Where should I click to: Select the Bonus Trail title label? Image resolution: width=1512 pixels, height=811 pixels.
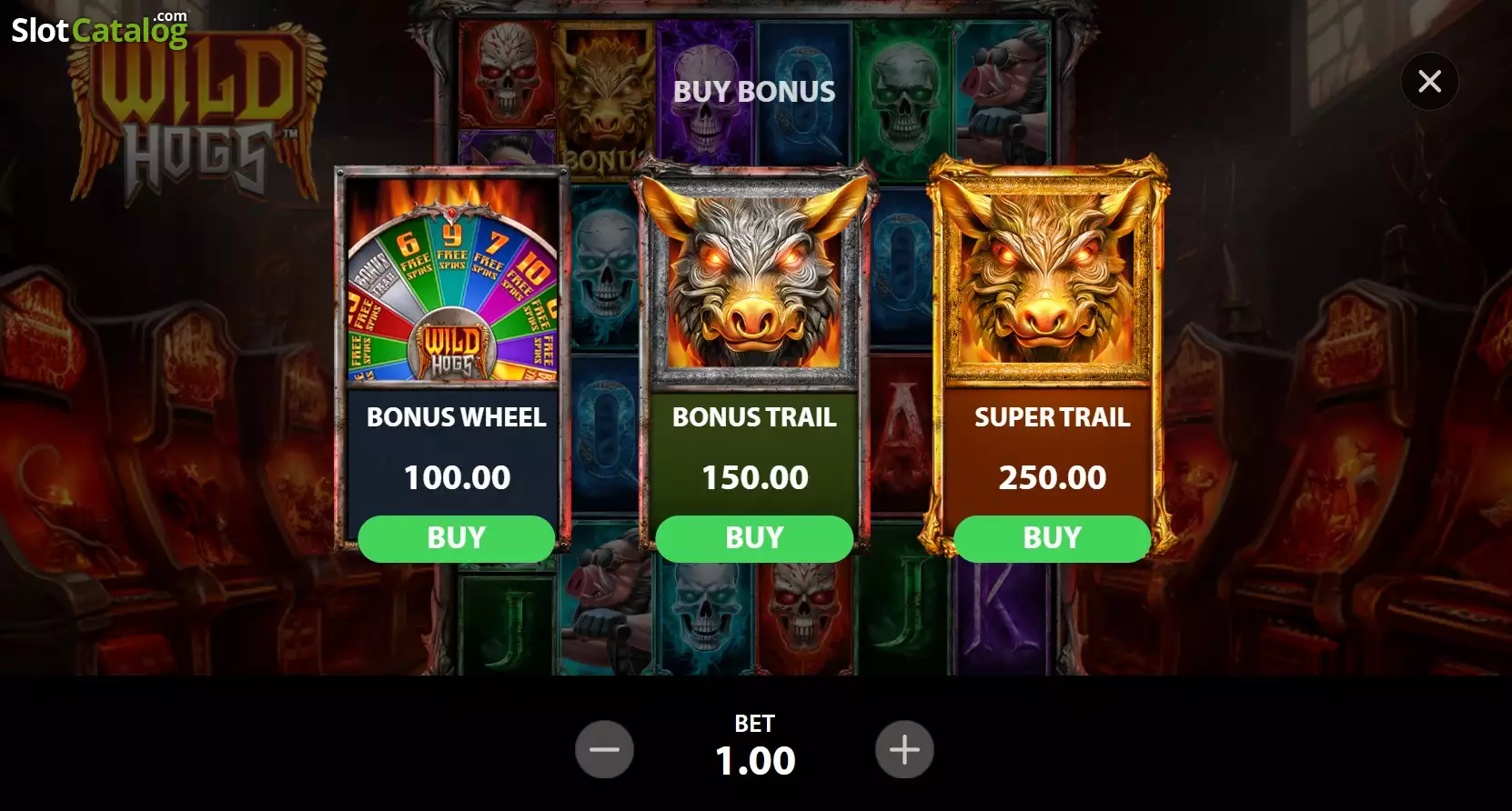[754, 417]
